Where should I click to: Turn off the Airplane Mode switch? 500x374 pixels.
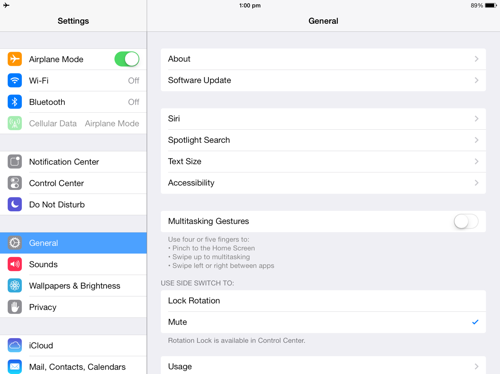[127, 59]
